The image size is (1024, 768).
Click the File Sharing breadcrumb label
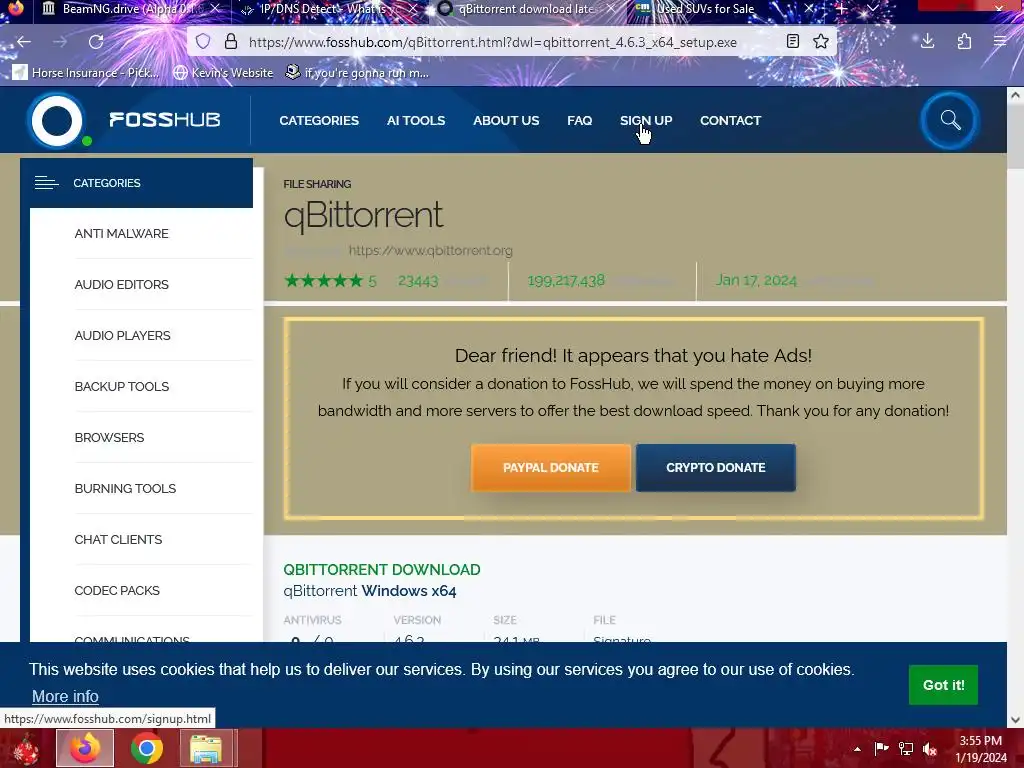(317, 184)
